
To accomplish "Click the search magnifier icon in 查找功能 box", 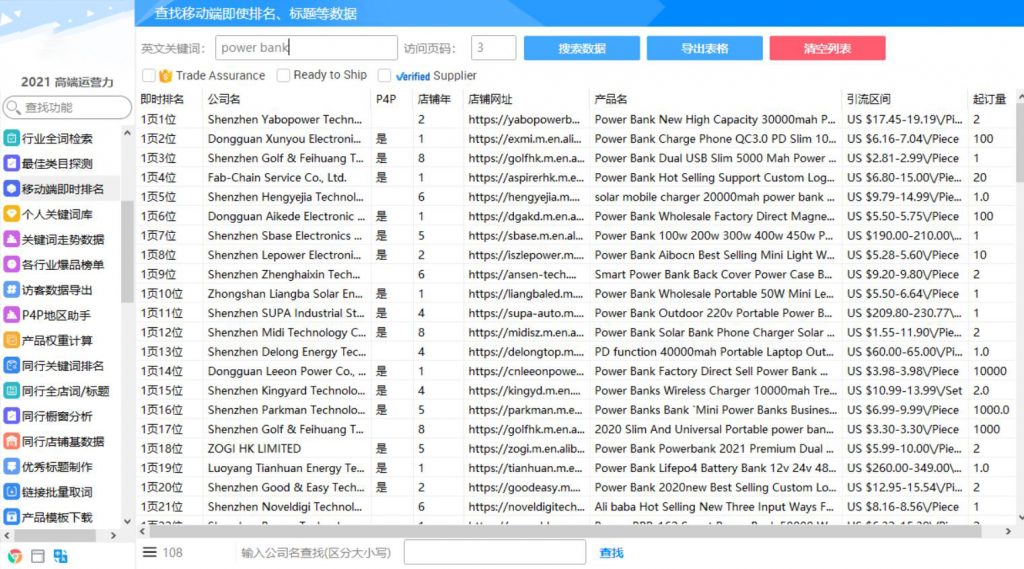I will (13, 107).
